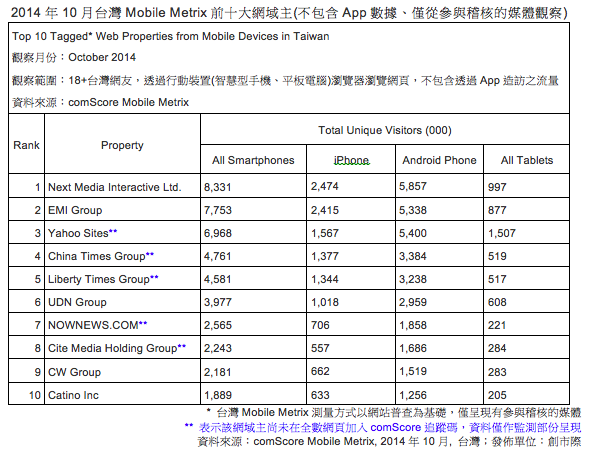590x456 pixels.
Task: Select the iPhone value 2,415
Action: (325, 210)
